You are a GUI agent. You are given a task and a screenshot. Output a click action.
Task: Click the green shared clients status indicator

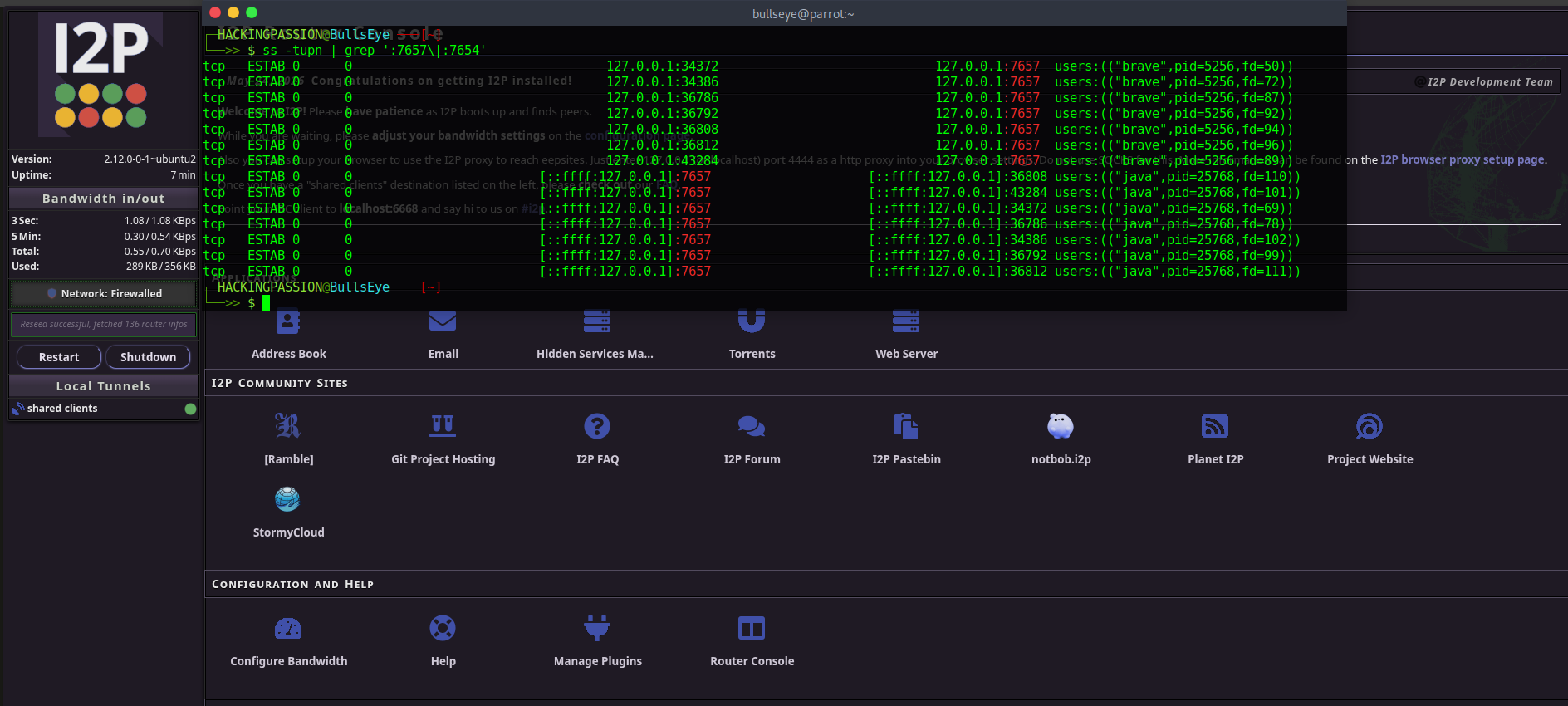tap(190, 409)
